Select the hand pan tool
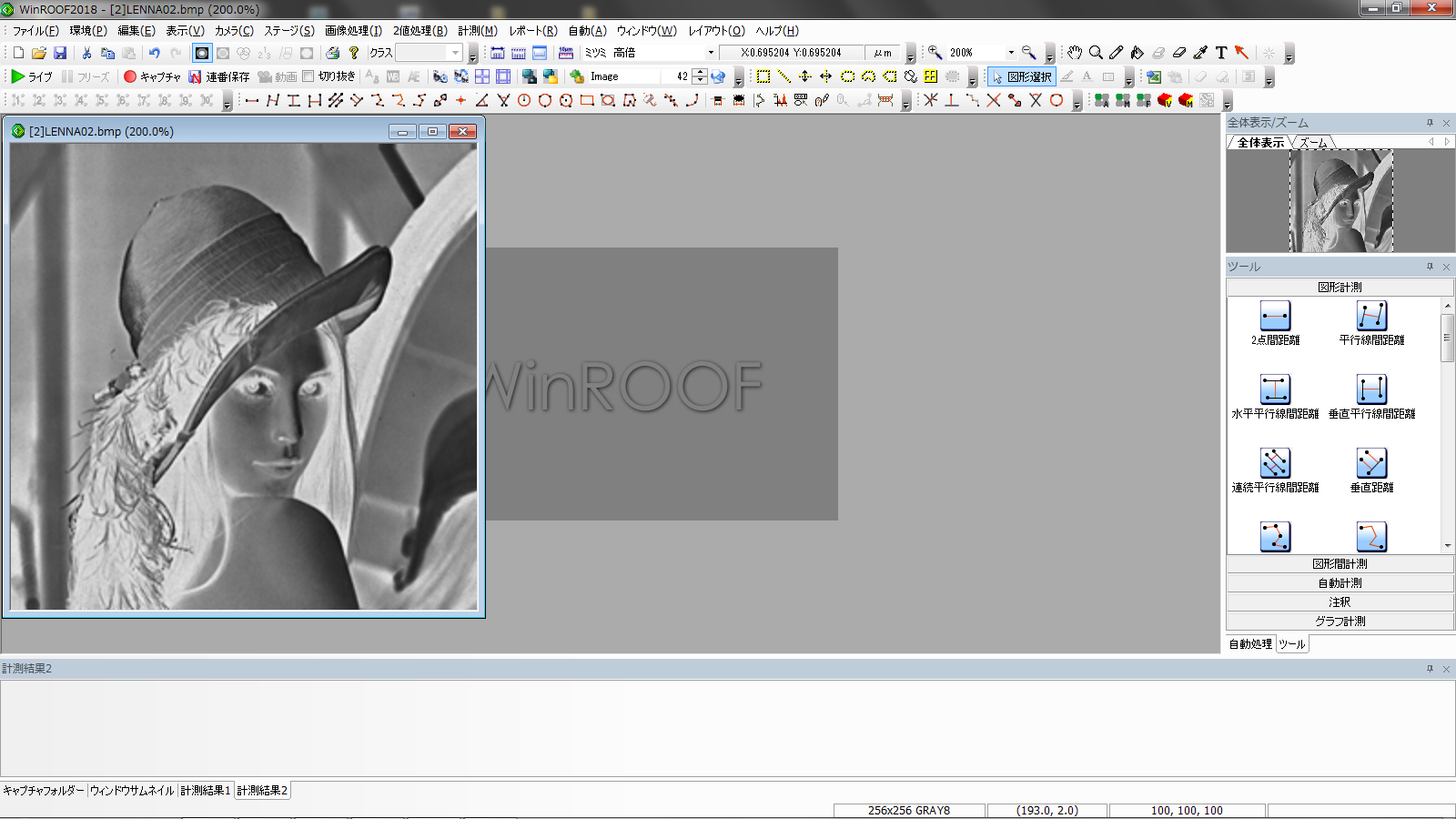 pyautogui.click(x=1075, y=53)
